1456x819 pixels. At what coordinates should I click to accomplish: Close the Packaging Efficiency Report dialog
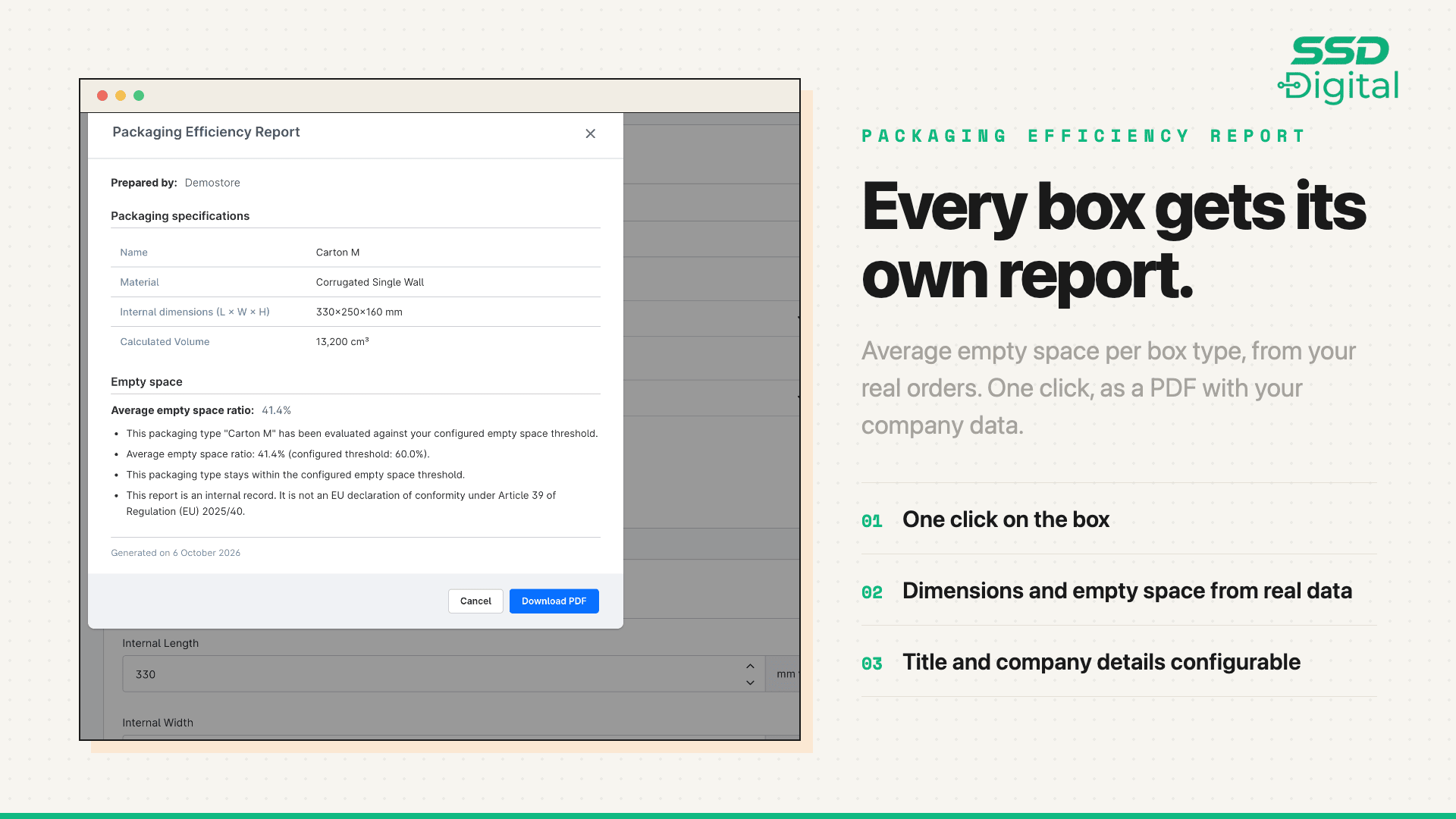[x=590, y=133]
